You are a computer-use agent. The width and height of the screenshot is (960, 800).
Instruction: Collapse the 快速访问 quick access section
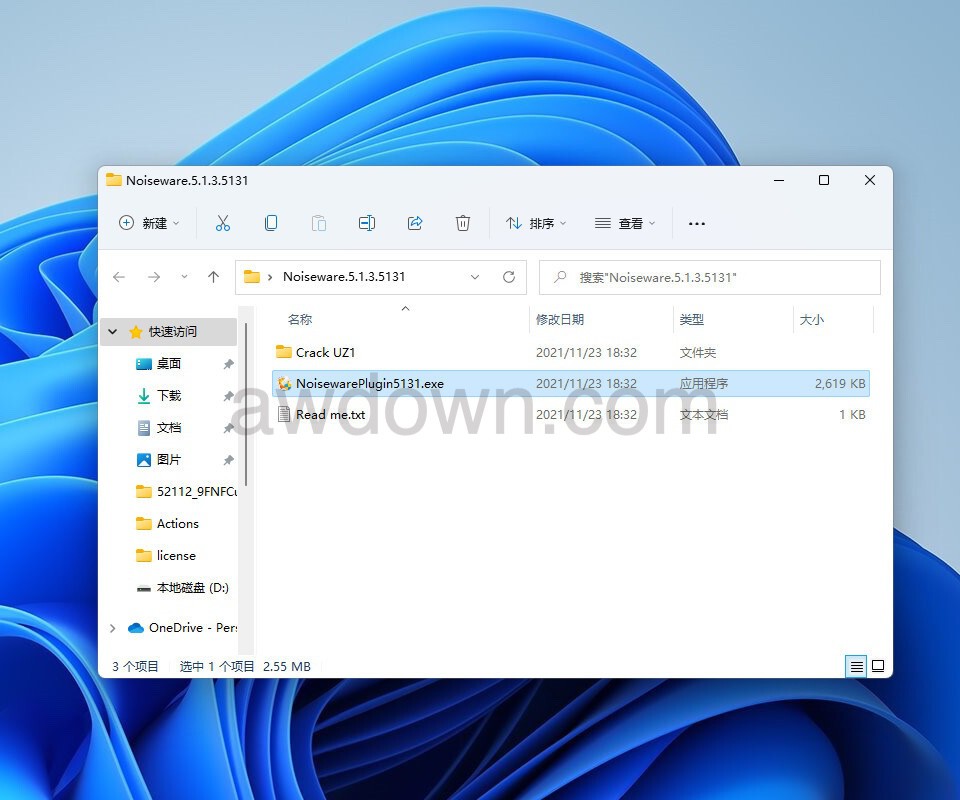tap(112, 332)
